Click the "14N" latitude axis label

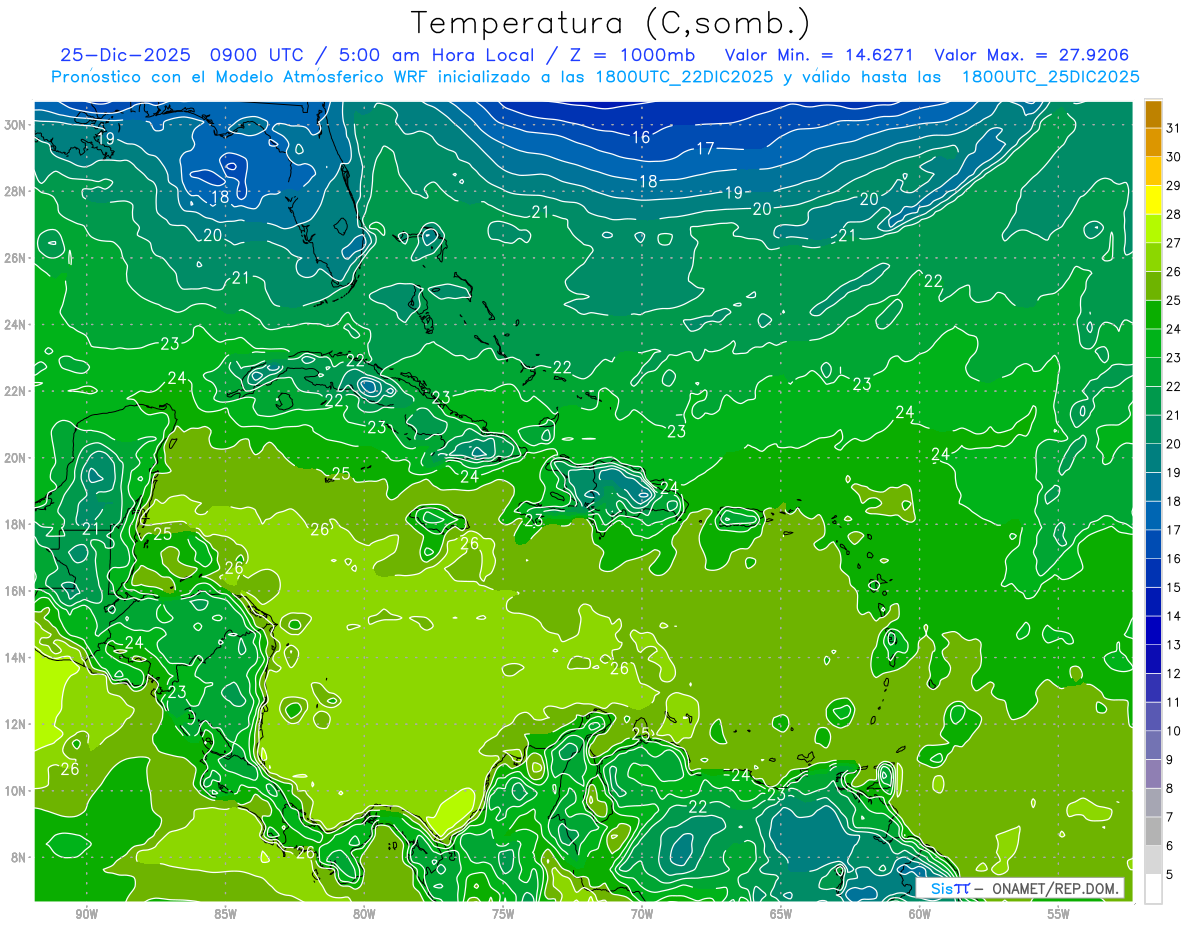point(16,657)
